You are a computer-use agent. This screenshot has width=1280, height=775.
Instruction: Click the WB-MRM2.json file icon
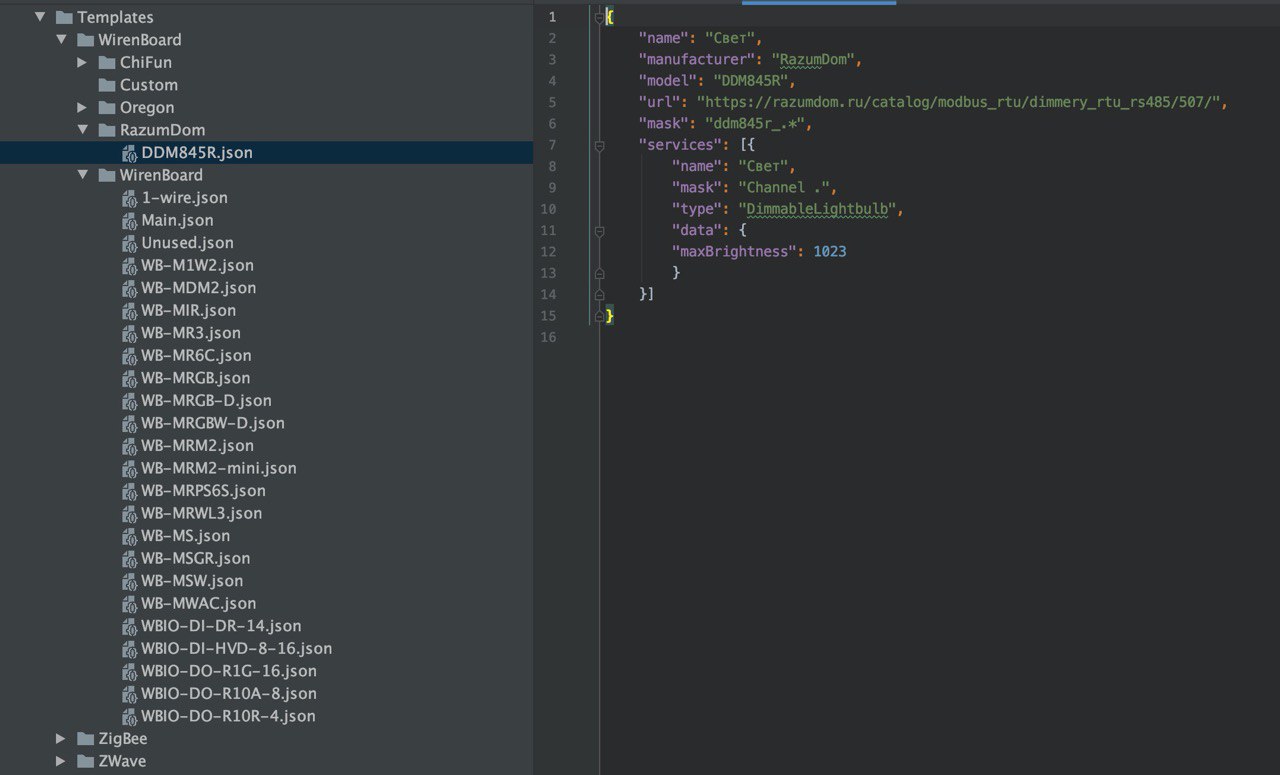129,445
